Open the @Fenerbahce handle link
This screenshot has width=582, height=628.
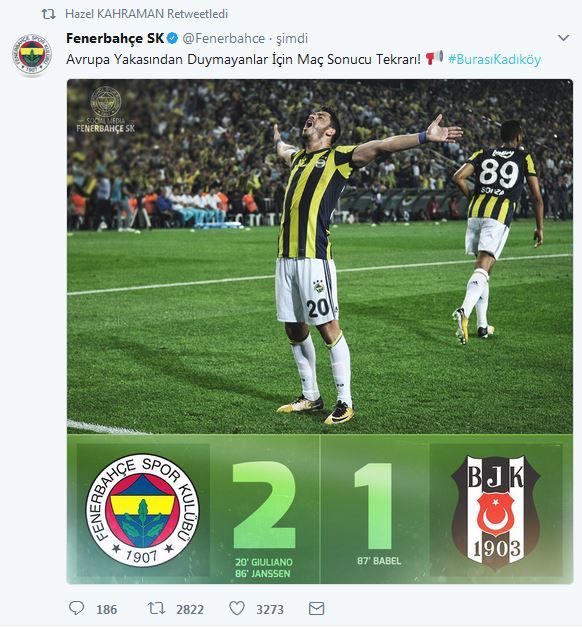pyautogui.click(x=224, y=38)
